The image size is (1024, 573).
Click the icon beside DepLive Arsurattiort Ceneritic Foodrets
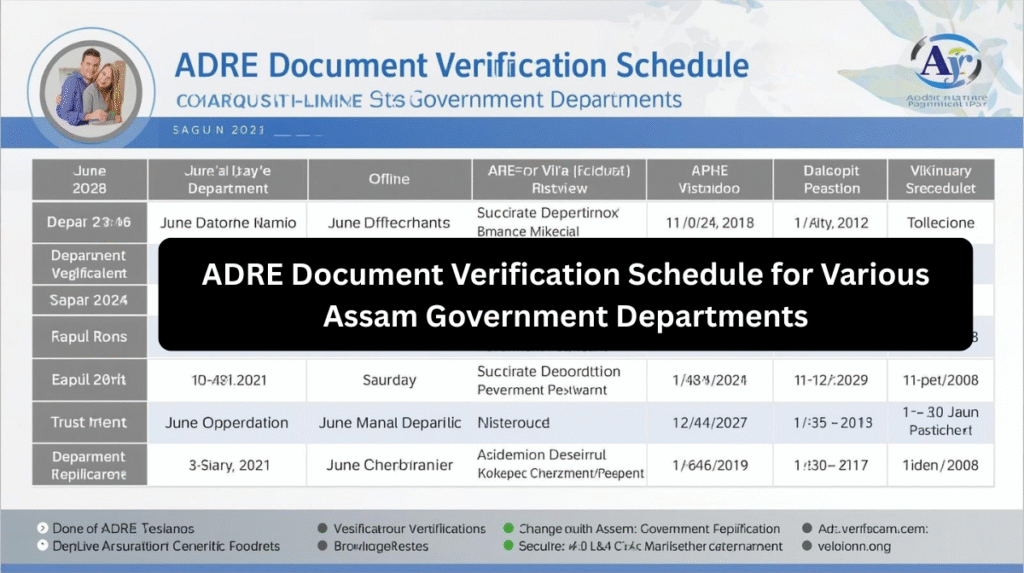coord(42,545)
